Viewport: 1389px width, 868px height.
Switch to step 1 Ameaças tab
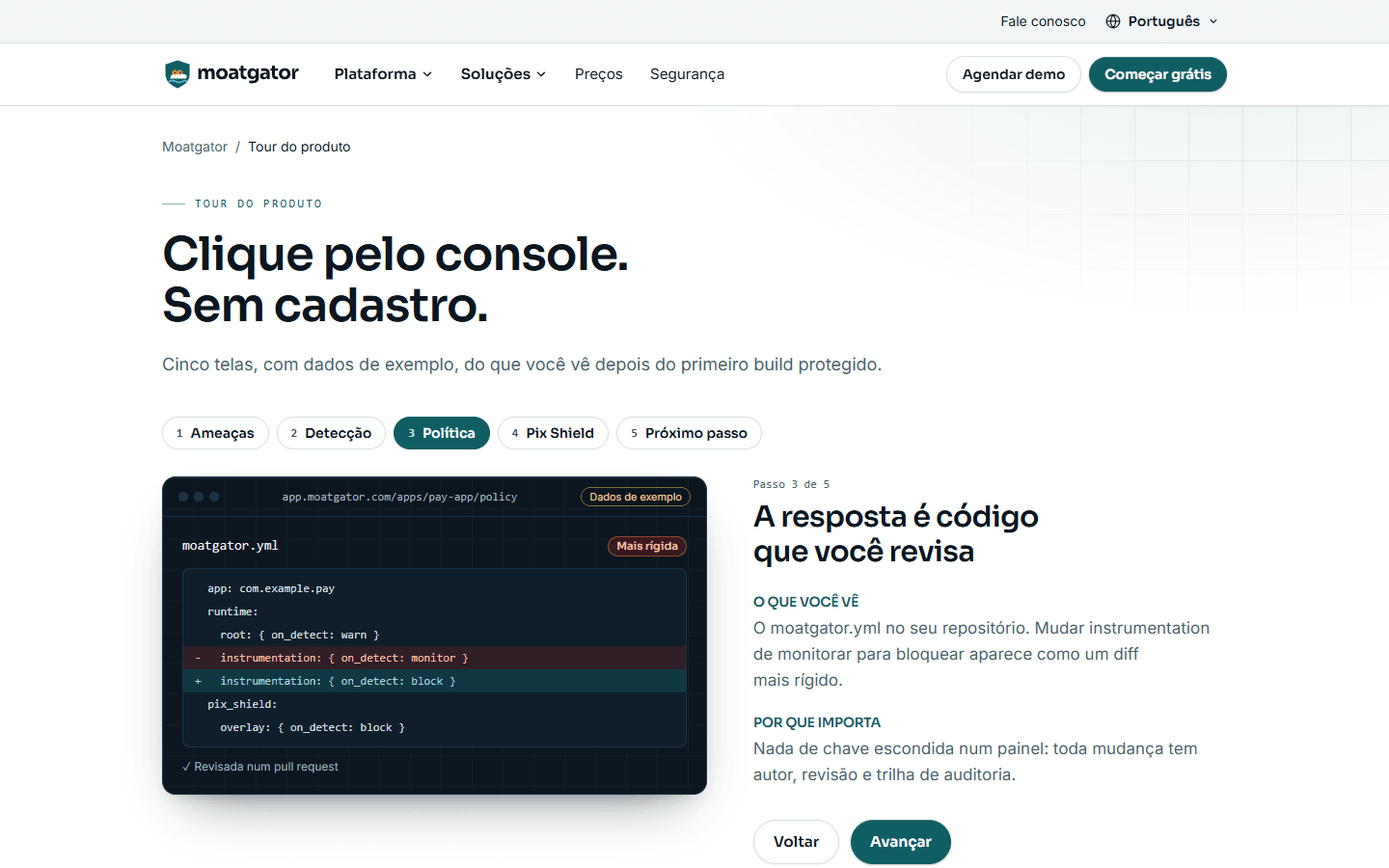click(x=215, y=433)
